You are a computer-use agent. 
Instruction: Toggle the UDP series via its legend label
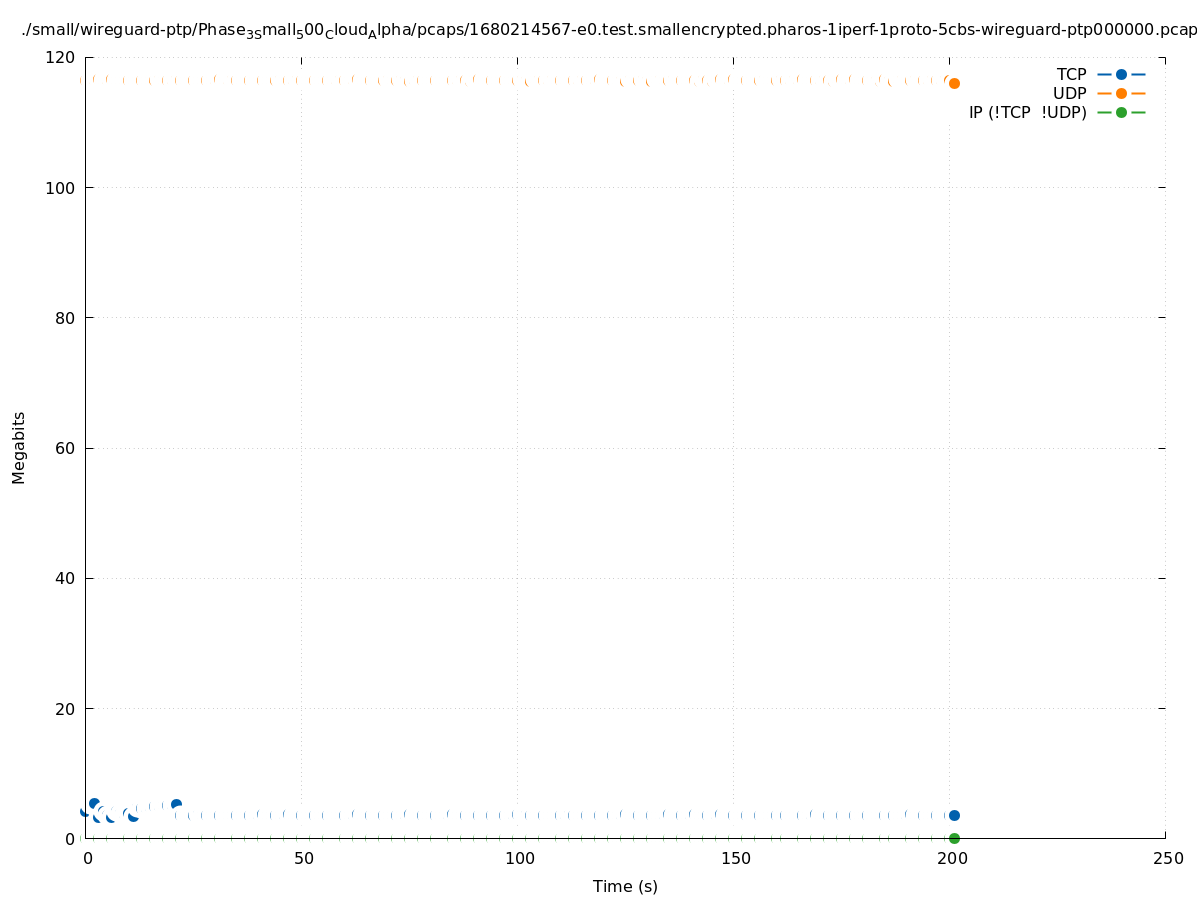(x=1069, y=93)
